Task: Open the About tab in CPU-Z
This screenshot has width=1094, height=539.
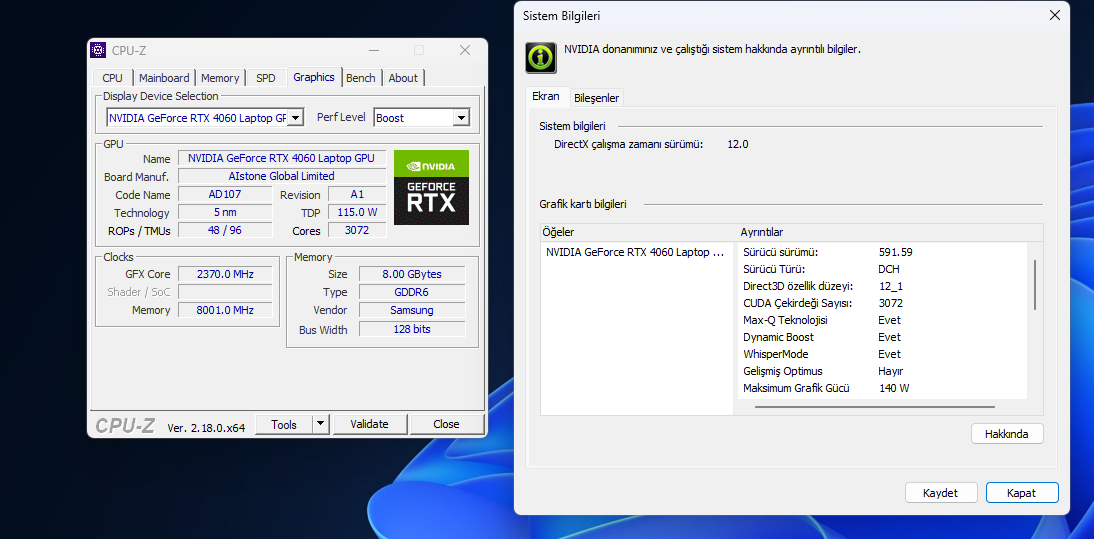Action: (403, 78)
